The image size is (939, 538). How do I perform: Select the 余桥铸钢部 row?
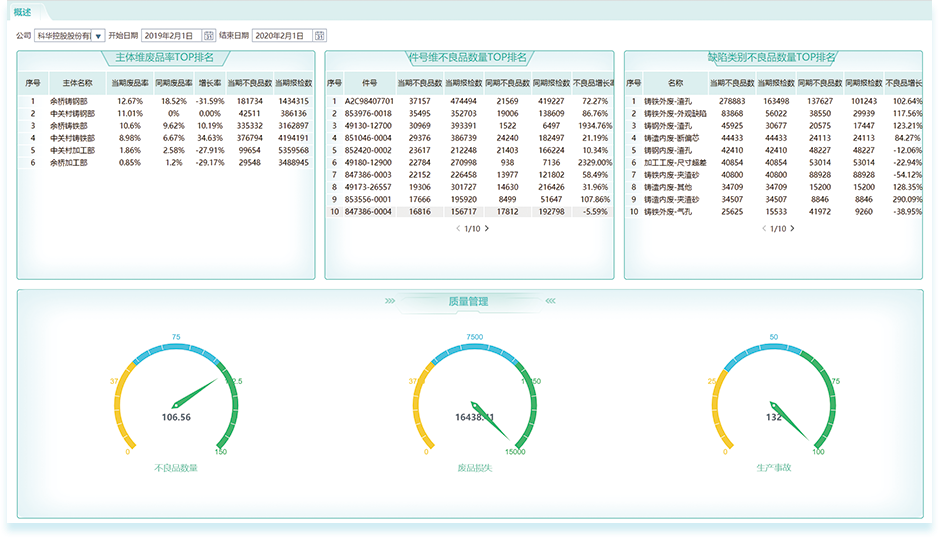[x=70, y=101]
